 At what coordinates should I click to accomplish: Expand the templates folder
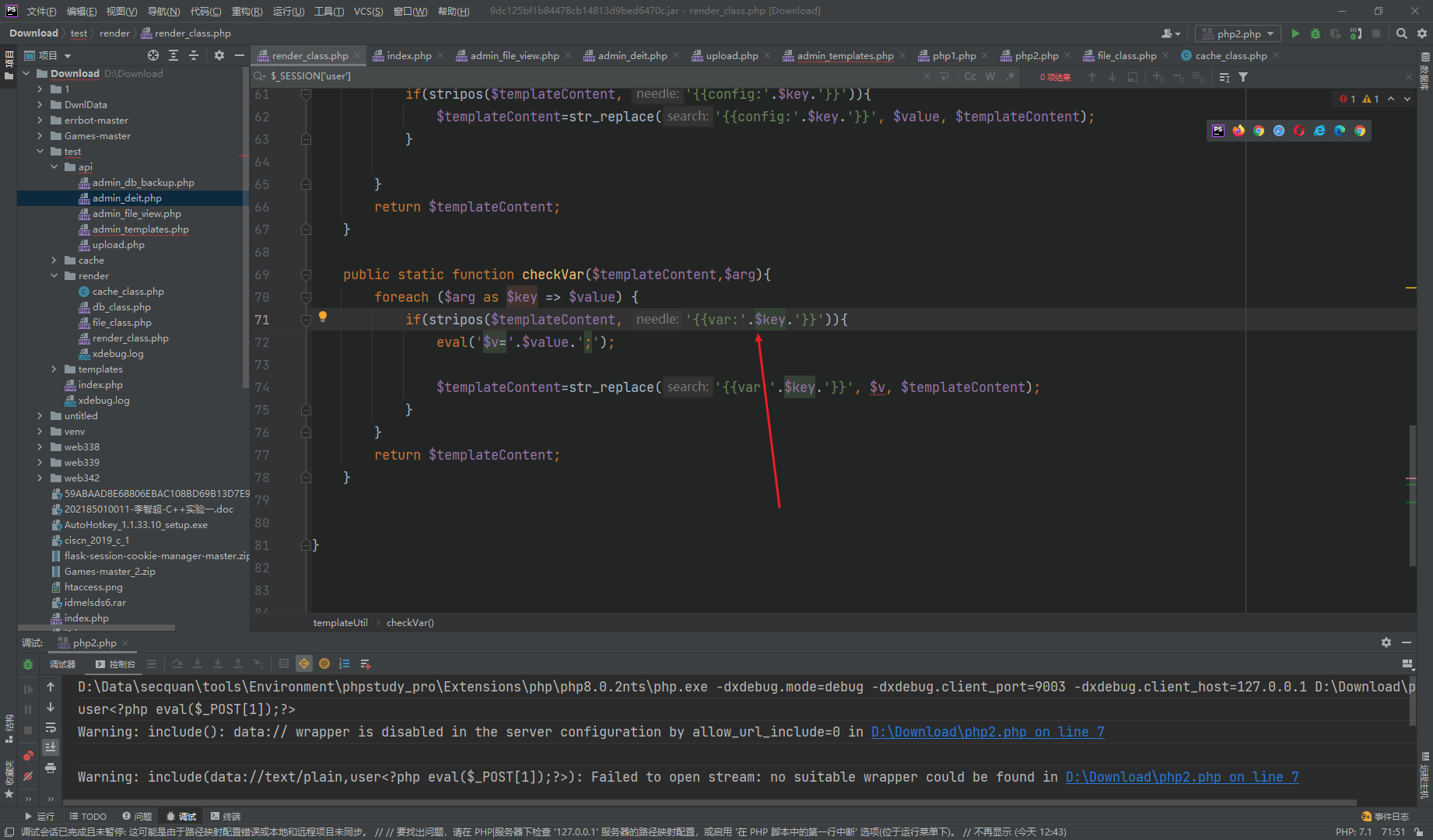[x=54, y=369]
